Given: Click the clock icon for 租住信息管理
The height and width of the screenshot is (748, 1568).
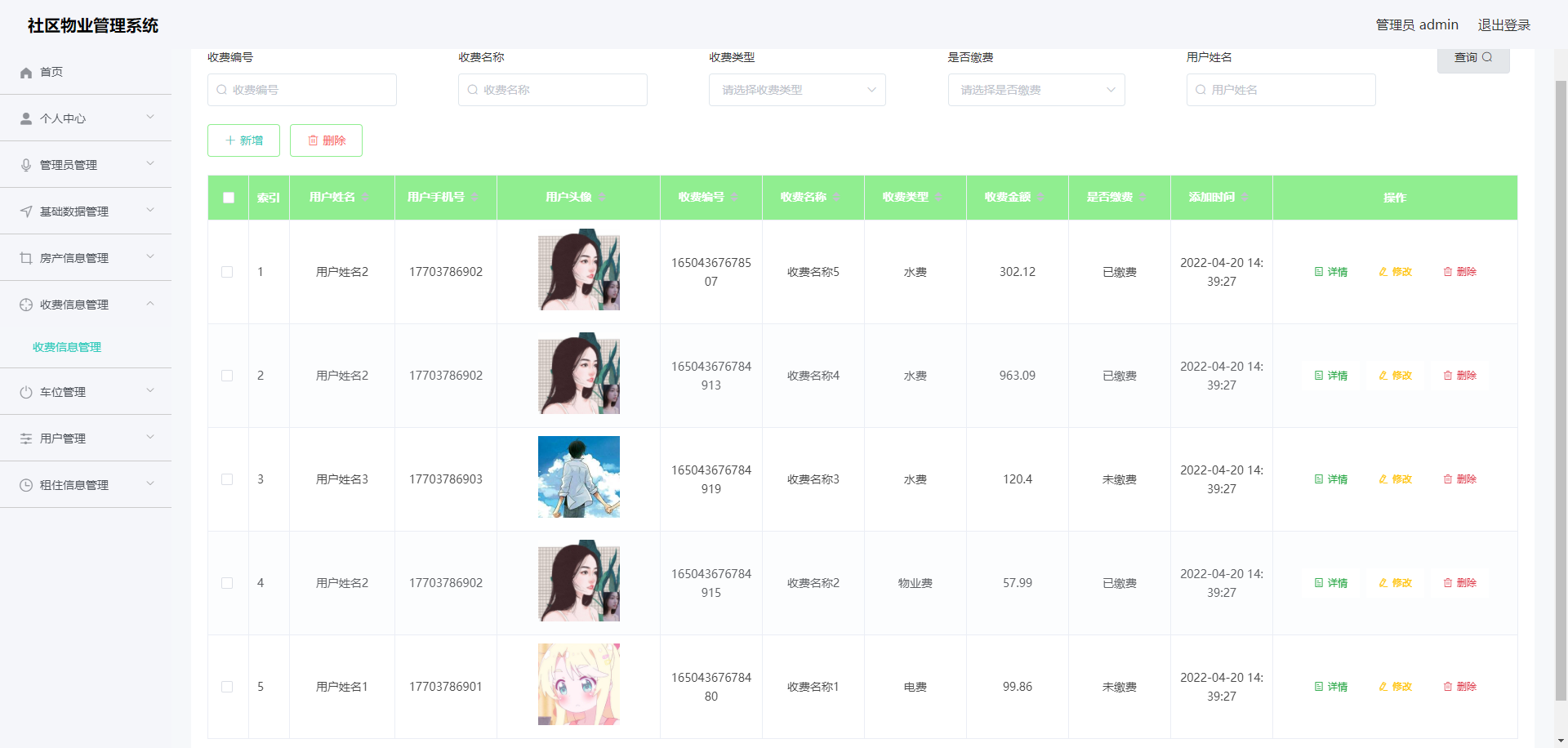Looking at the screenshot, I should [x=26, y=485].
